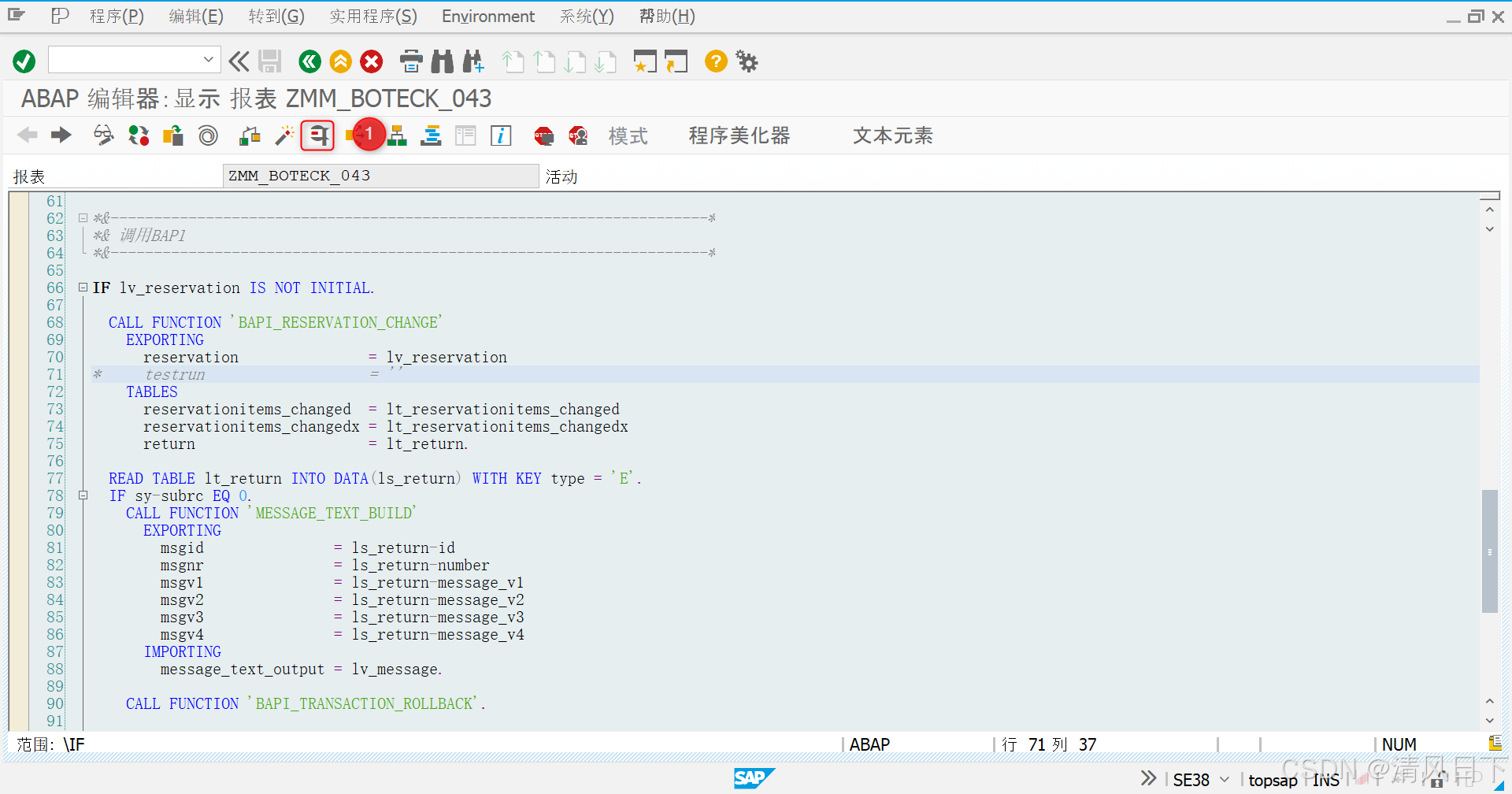Open program documentation via info icon

(501, 135)
